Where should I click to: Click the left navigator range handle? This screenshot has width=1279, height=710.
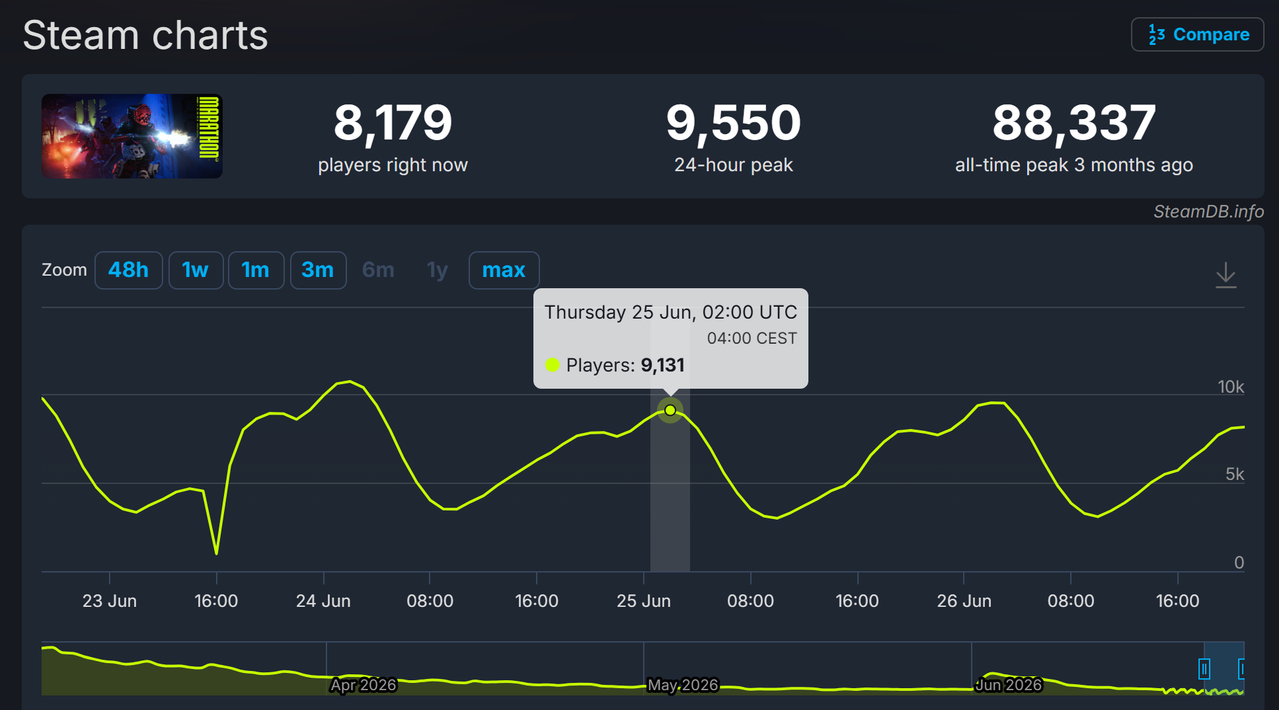(1205, 668)
